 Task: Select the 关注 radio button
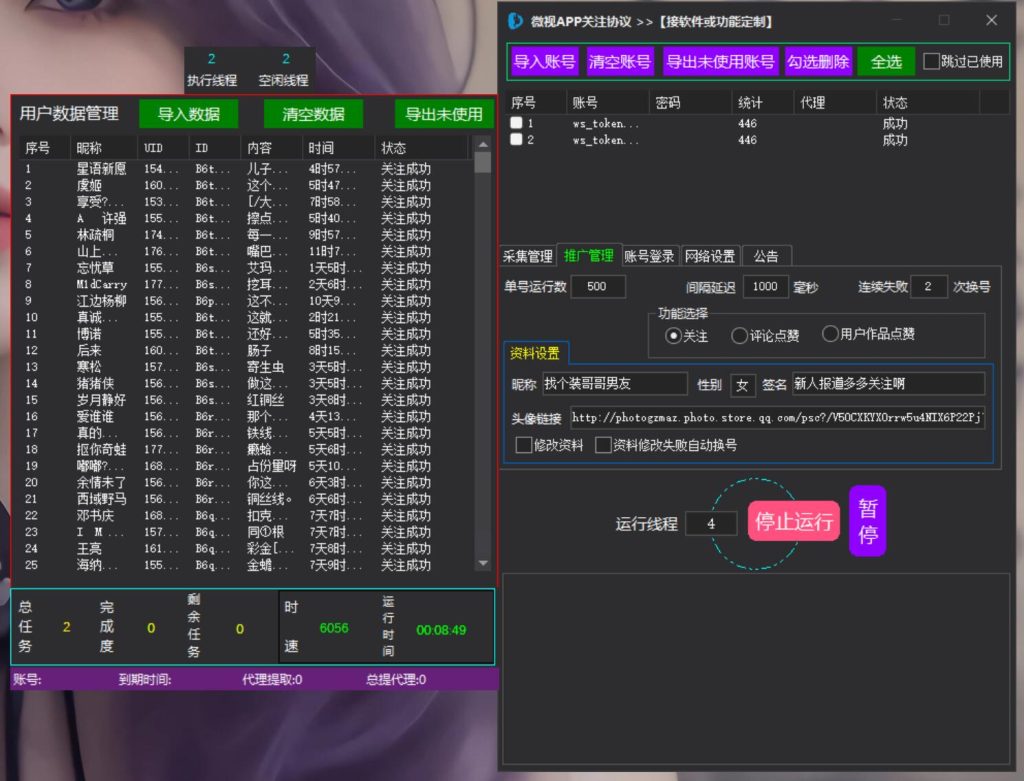[x=673, y=336]
